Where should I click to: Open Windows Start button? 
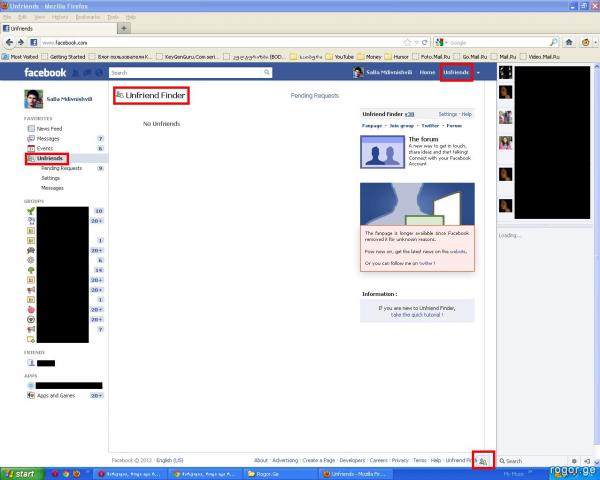[x=20, y=474]
